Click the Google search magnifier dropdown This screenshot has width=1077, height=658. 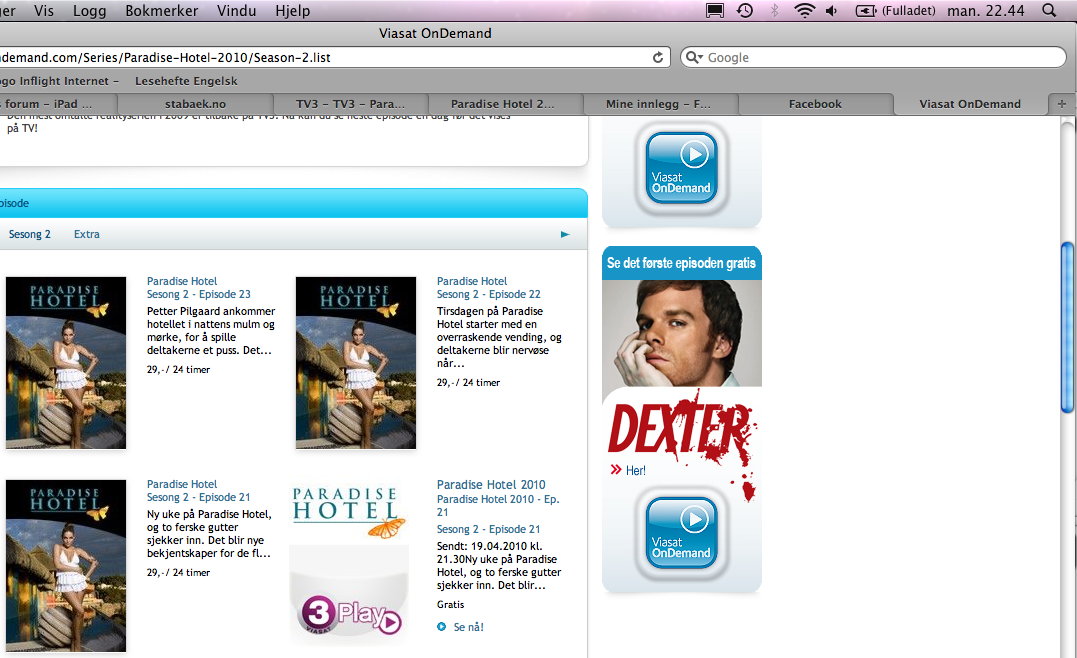pyautogui.click(x=694, y=58)
